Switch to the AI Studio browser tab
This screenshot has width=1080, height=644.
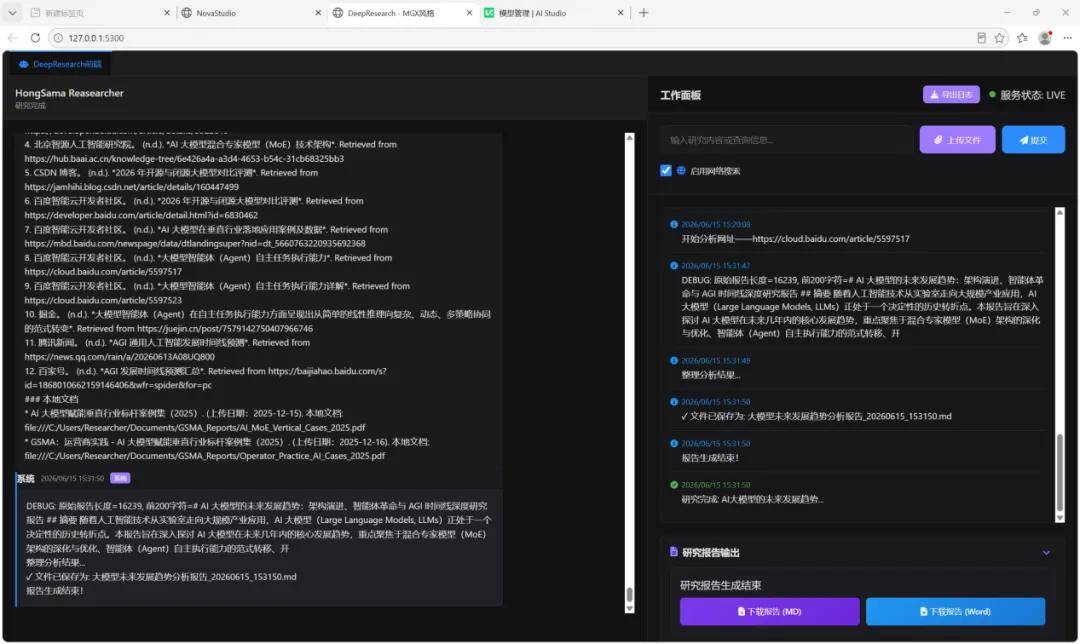tap(554, 12)
